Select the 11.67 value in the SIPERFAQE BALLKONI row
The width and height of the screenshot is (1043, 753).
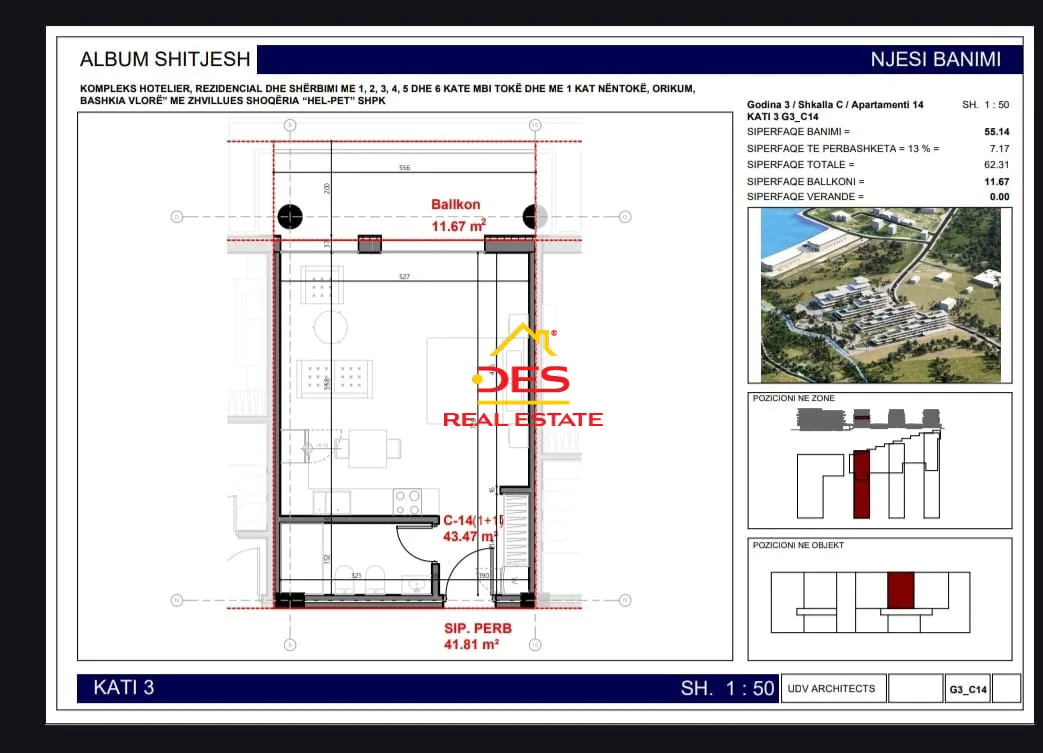point(996,181)
